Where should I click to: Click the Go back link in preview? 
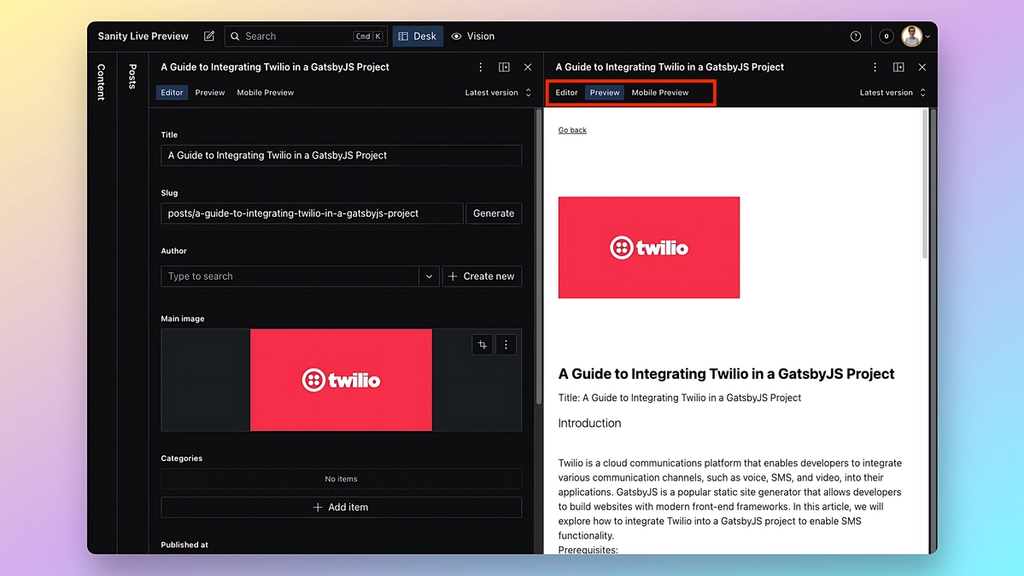tap(572, 130)
